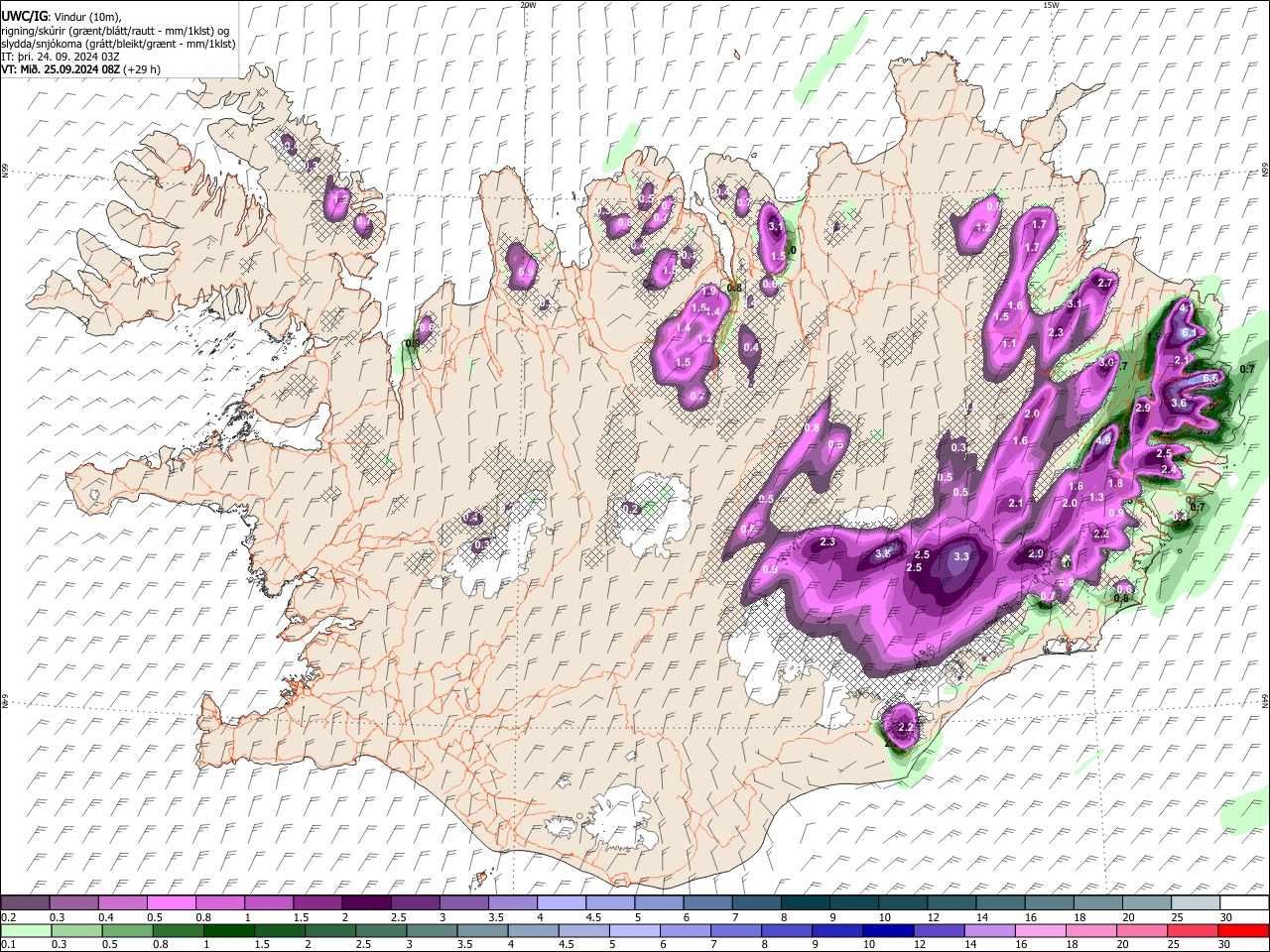Viewport: 1270px width, 952px height.
Task: Click the 'IT: þri. 24. 09. 2024 03Z' line
Action: pyautogui.click(x=61, y=57)
